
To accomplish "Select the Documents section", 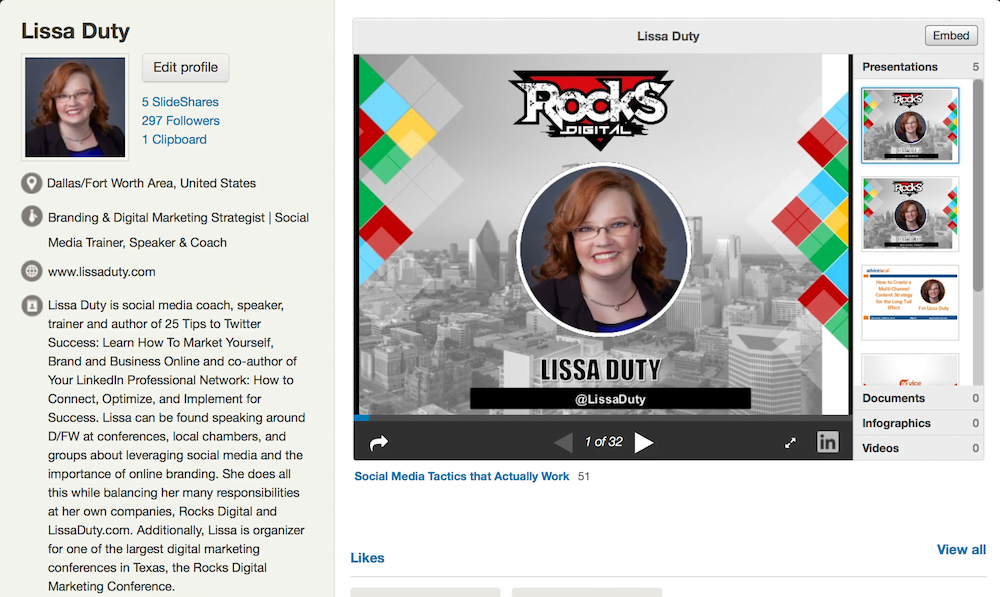I will (x=918, y=398).
